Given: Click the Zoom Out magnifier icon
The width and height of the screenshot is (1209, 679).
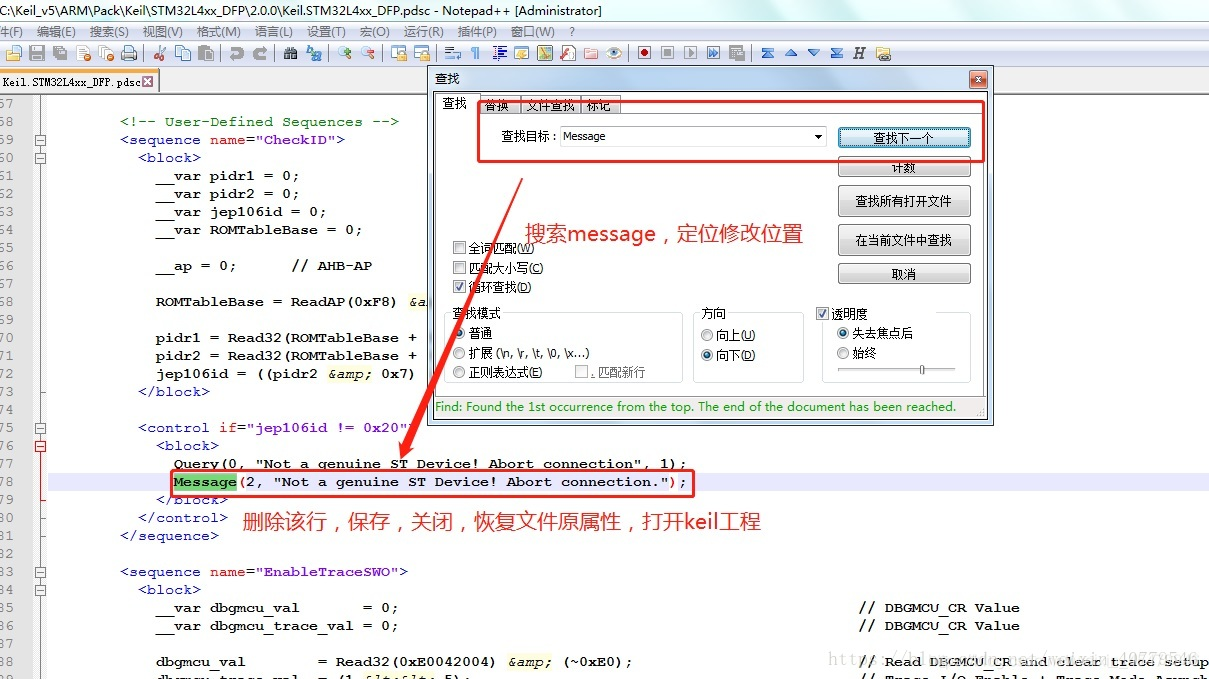Looking at the screenshot, I should point(367,52).
